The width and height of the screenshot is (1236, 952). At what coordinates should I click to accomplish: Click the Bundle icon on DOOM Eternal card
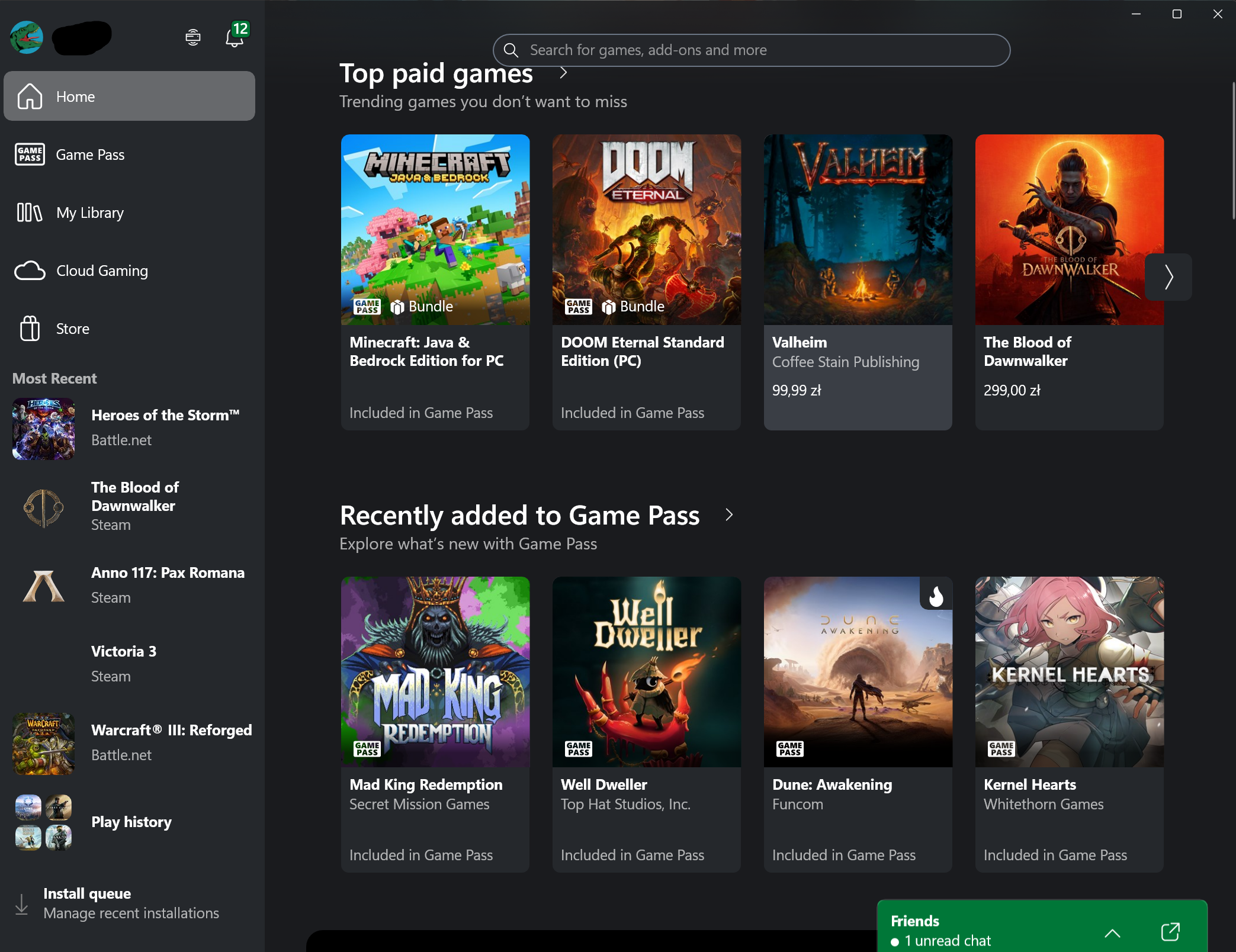(608, 307)
